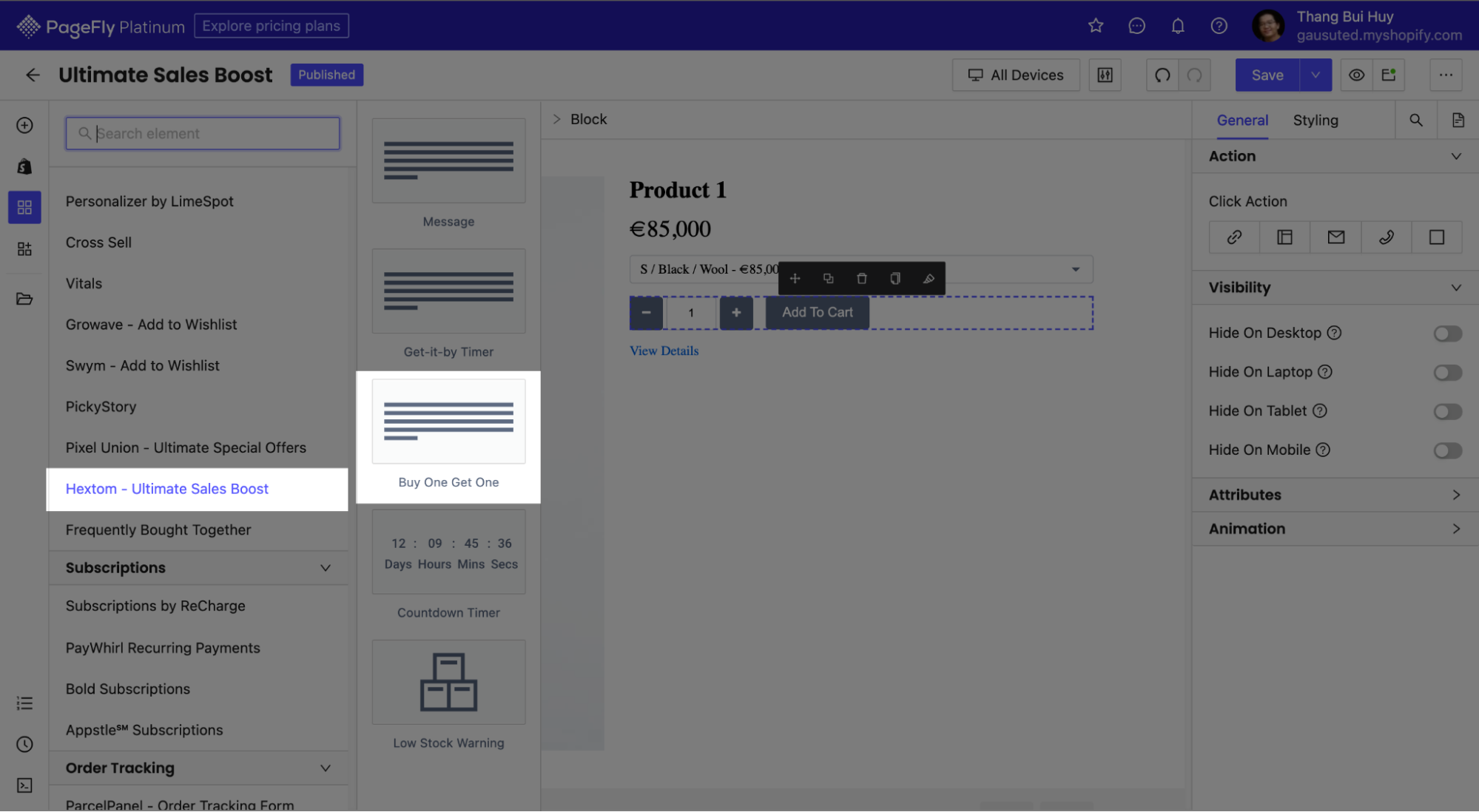Open the product variant dropdown
1479x812 pixels.
tap(861, 269)
